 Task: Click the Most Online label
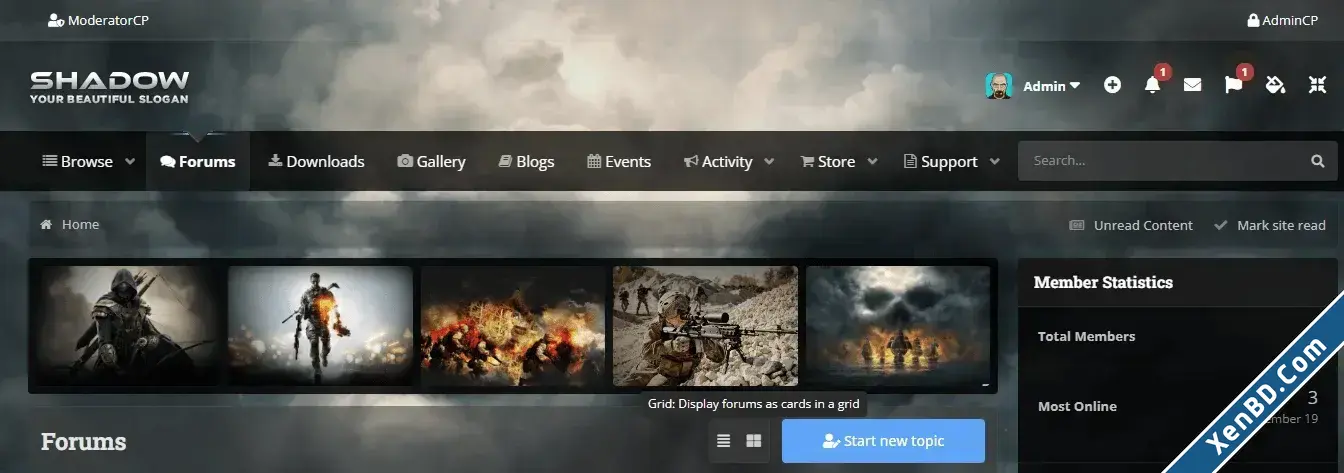(x=1077, y=406)
